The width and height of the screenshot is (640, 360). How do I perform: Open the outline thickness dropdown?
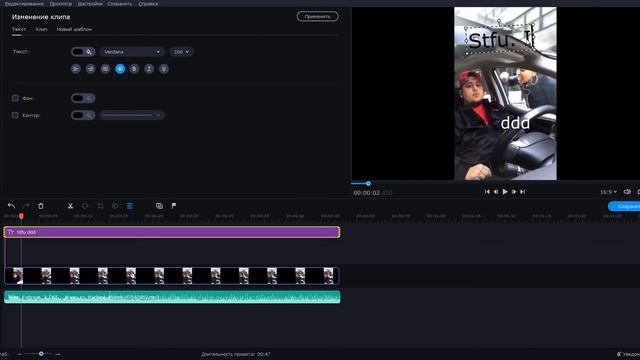click(132, 115)
